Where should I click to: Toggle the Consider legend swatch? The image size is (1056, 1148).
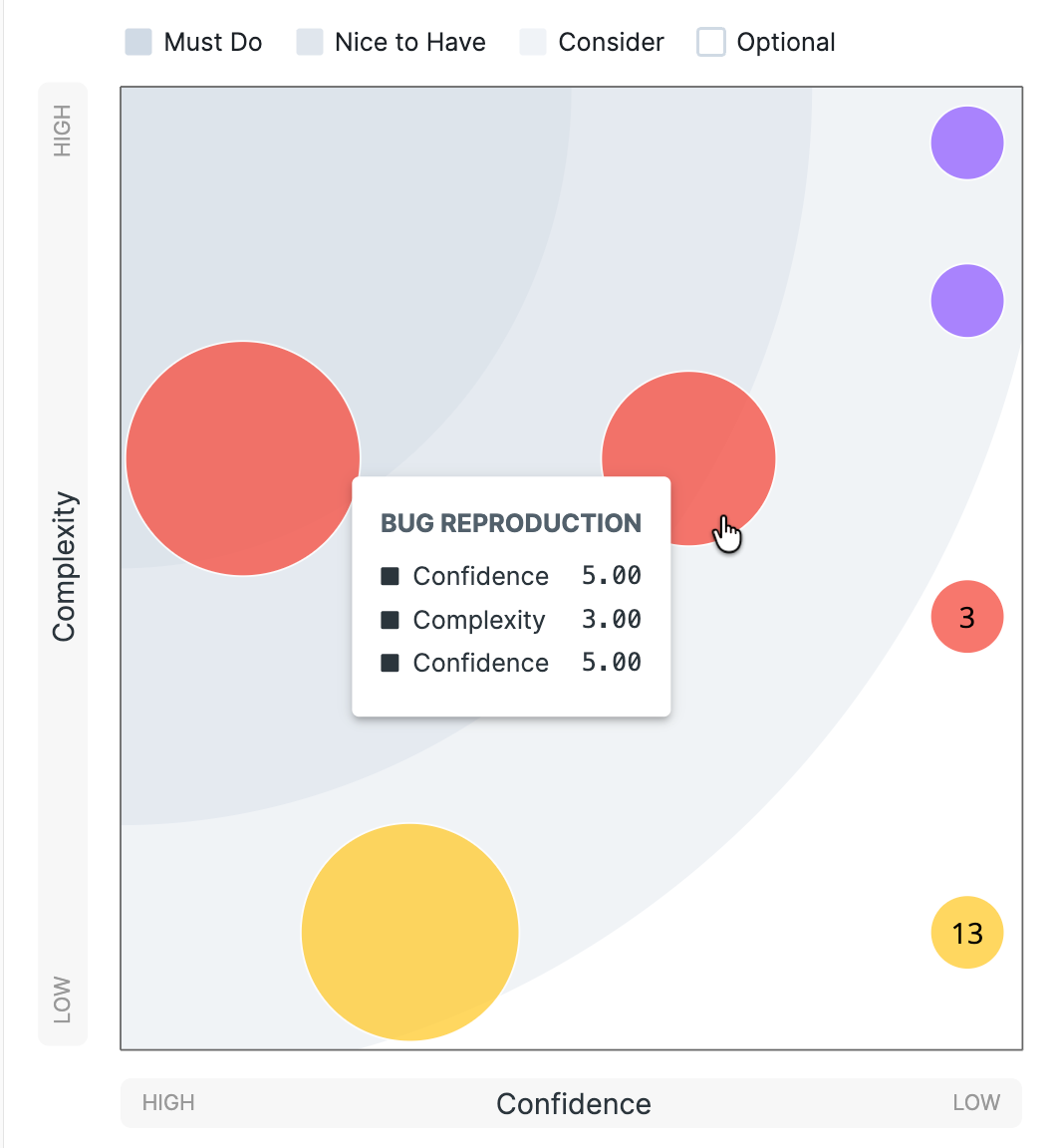tap(533, 42)
